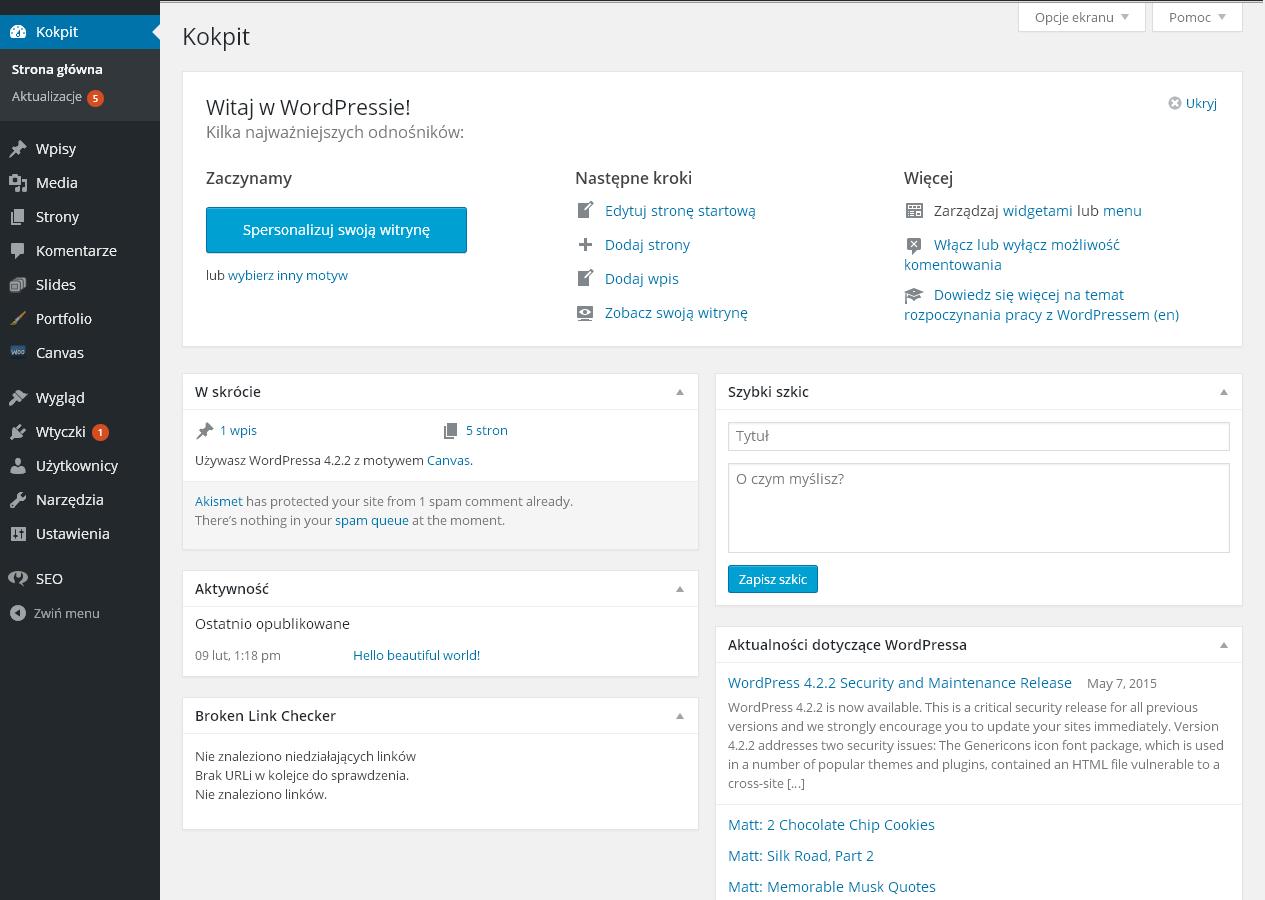Click edit icon beside Edytuj stronę startową
The height and width of the screenshot is (900, 1265).
coord(586,210)
